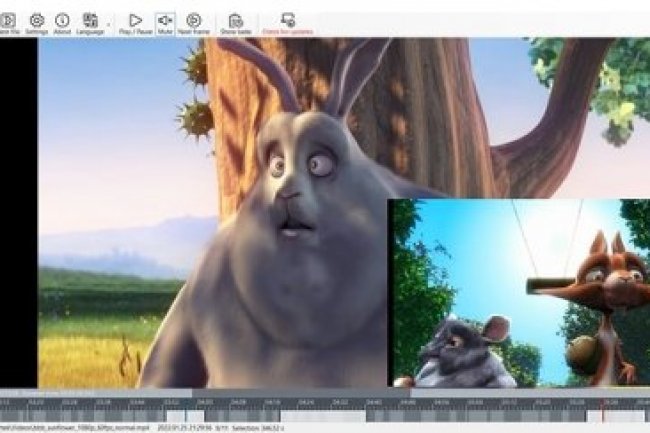Viewport: 650px width, 433px height.
Task: Toggle the Mute speaker button
Action: coord(165,22)
